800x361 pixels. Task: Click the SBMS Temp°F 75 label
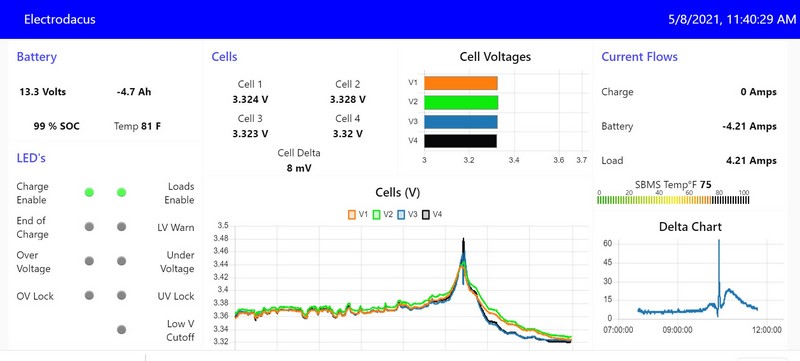pyautogui.click(x=673, y=184)
